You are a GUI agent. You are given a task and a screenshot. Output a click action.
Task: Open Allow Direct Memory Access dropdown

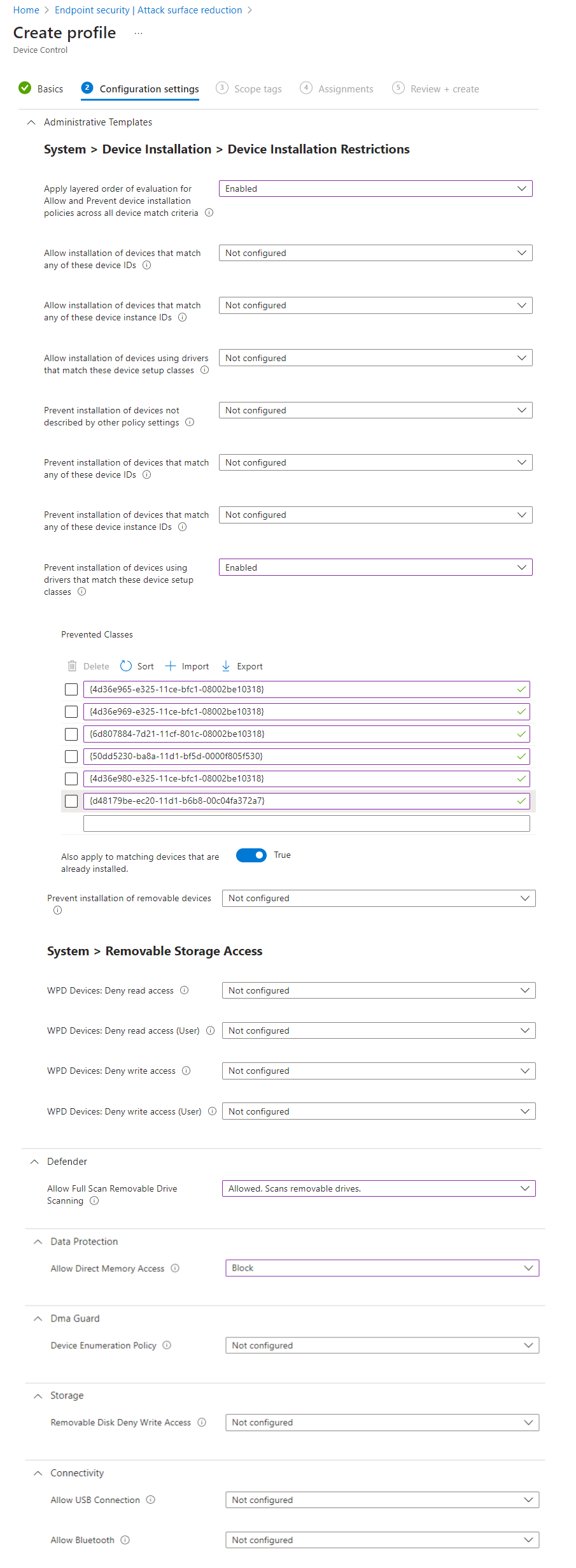point(382,1268)
